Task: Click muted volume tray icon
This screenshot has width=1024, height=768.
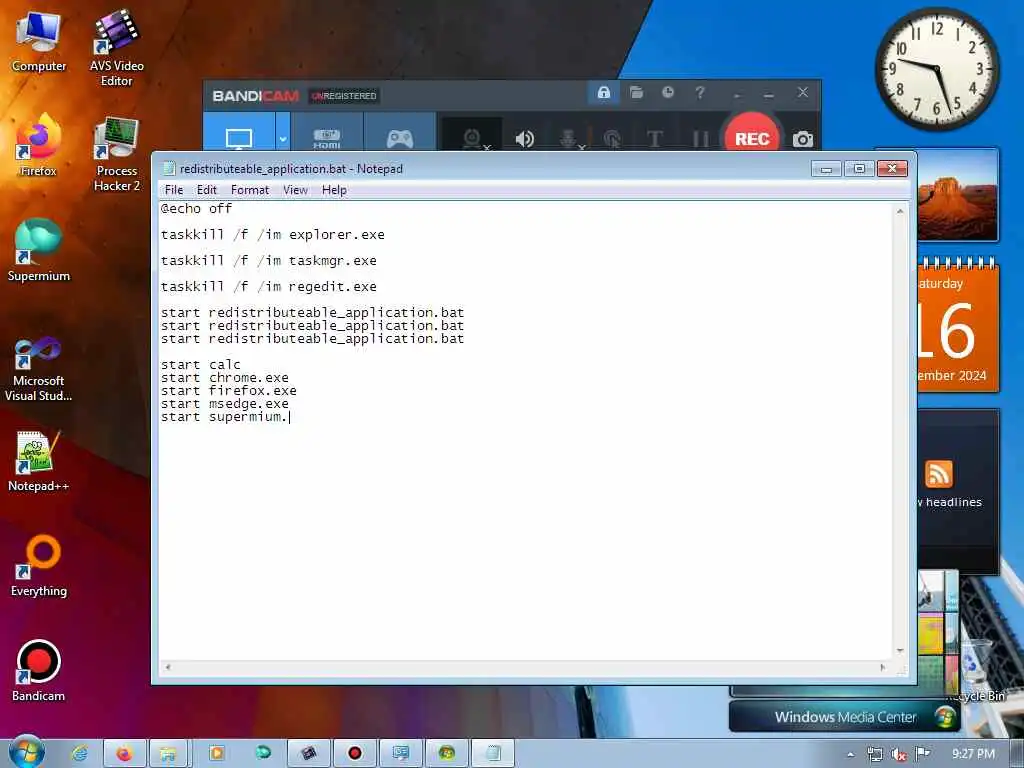Action: (899, 754)
